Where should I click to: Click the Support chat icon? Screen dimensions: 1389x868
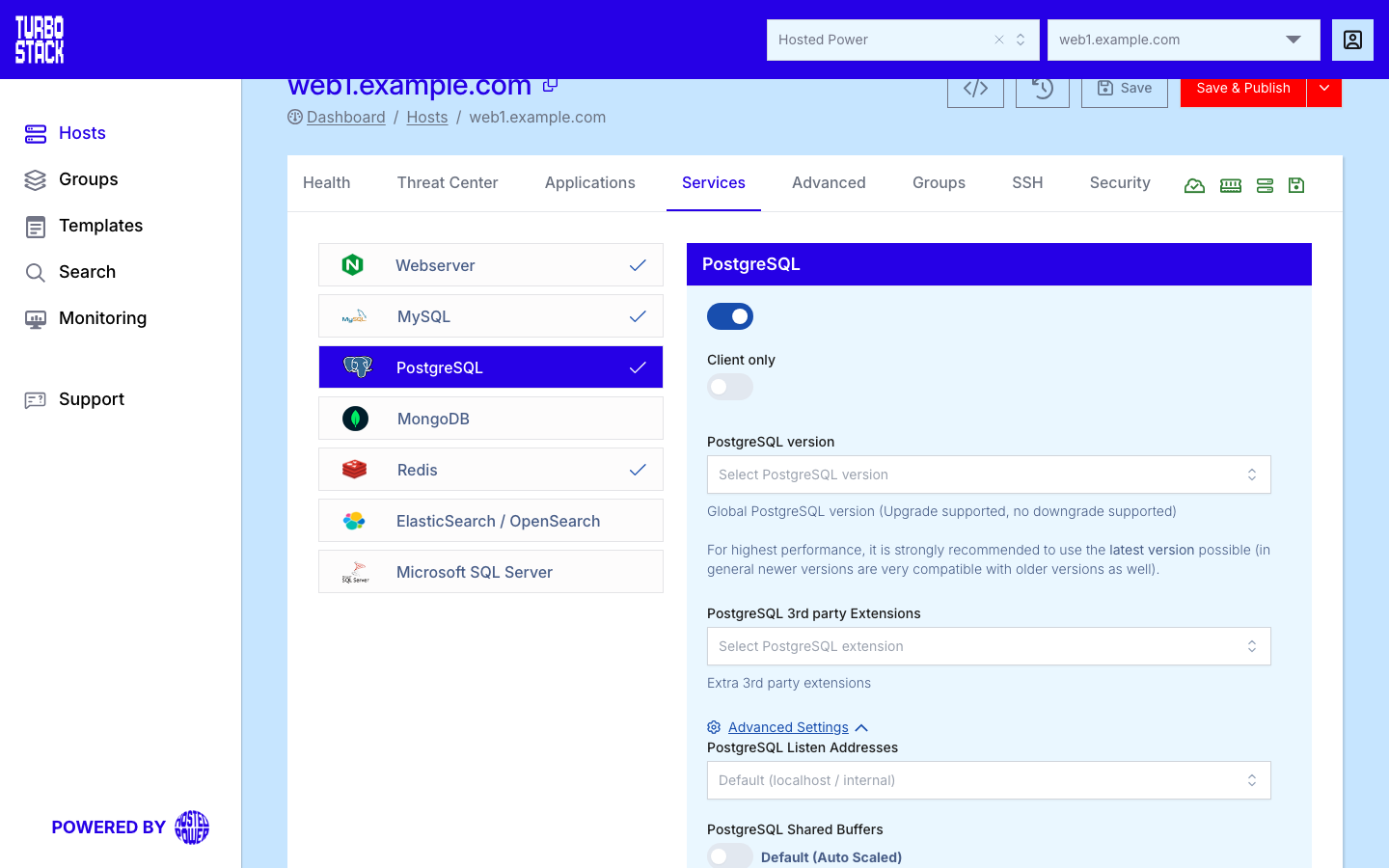click(x=36, y=400)
